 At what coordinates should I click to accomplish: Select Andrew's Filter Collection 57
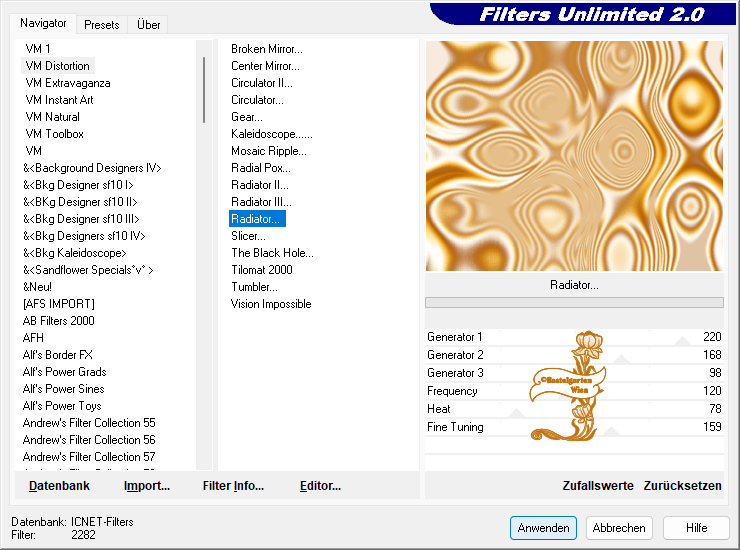89,457
